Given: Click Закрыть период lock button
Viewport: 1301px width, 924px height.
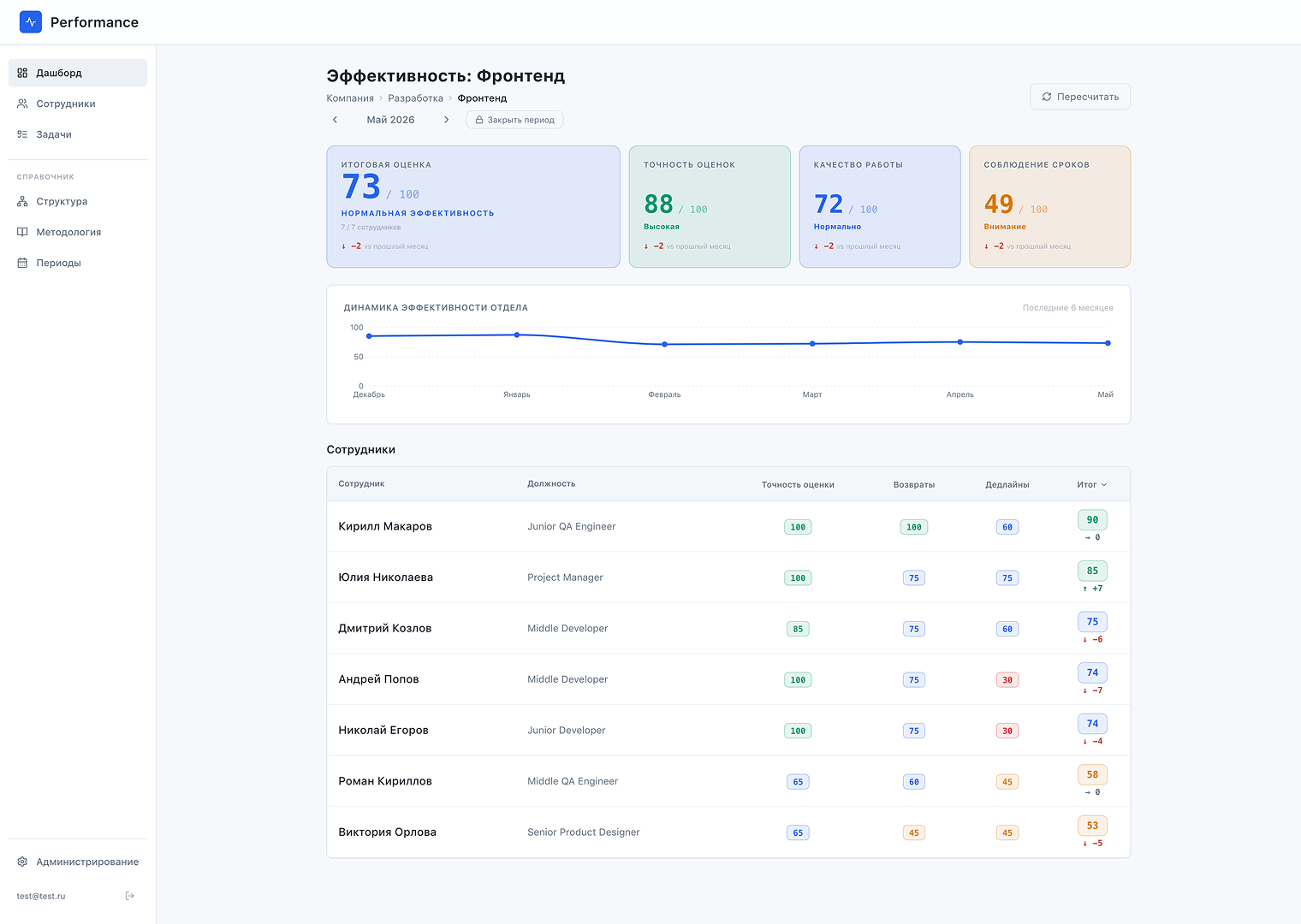Looking at the screenshot, I should pyautogui.click(x=514, y=120).
